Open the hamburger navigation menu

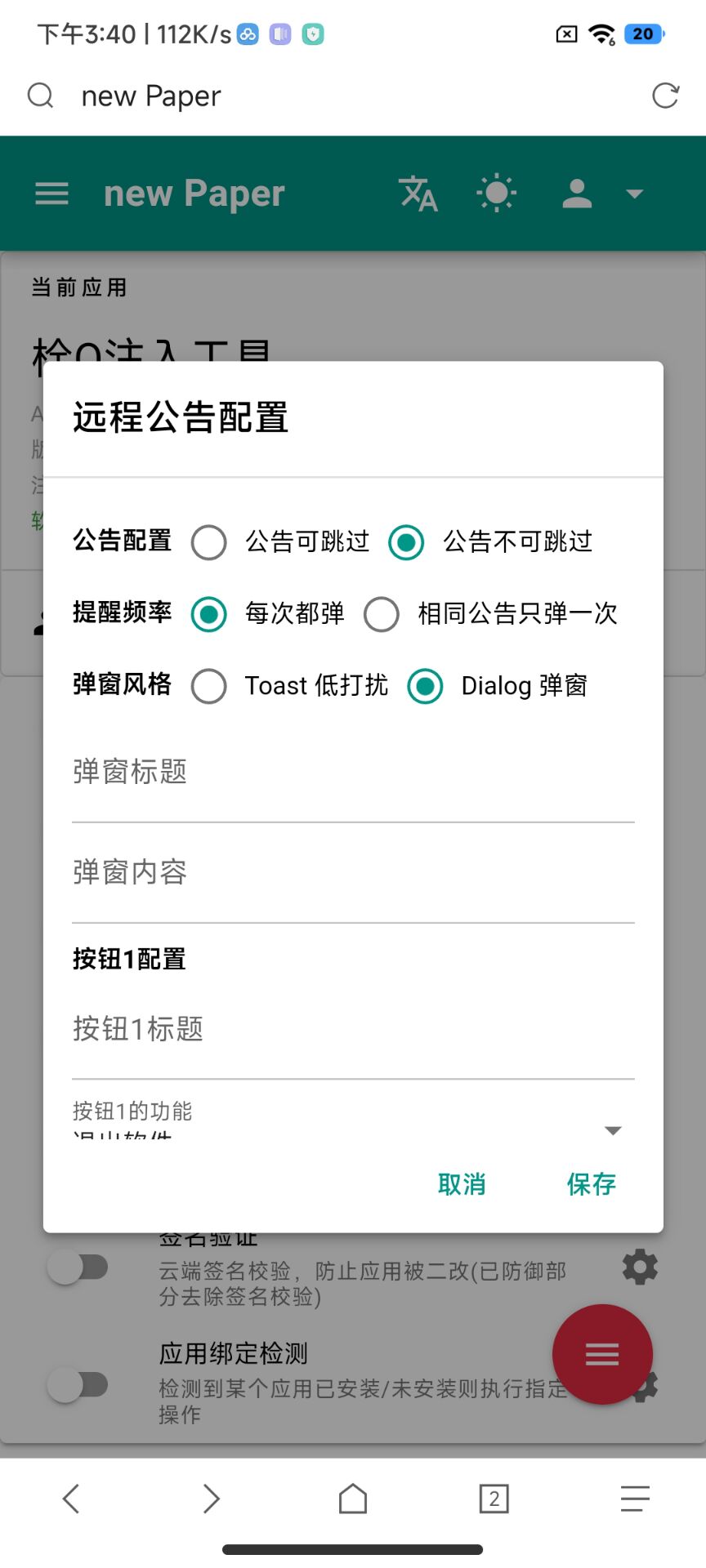[x=51, y=194]
